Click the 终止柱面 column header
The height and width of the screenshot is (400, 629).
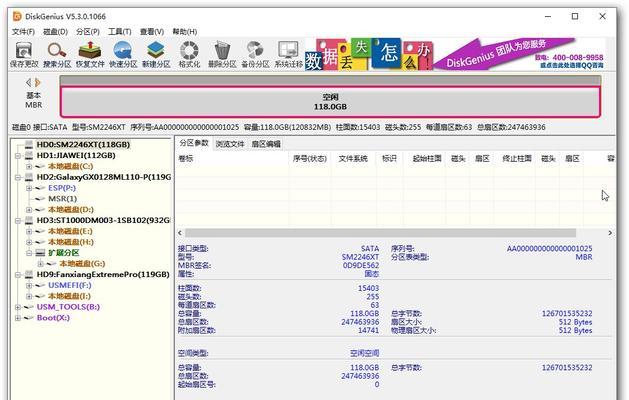click(x=517, y=158)
